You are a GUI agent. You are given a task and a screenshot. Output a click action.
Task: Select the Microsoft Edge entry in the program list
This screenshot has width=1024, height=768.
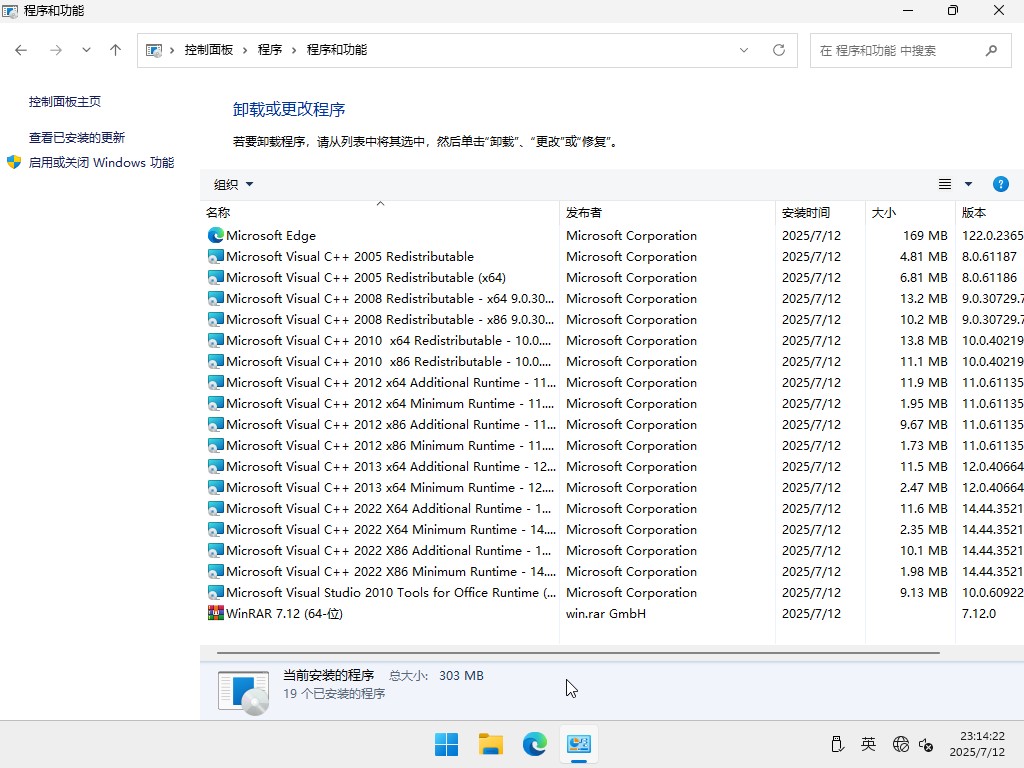click(270, 235)
